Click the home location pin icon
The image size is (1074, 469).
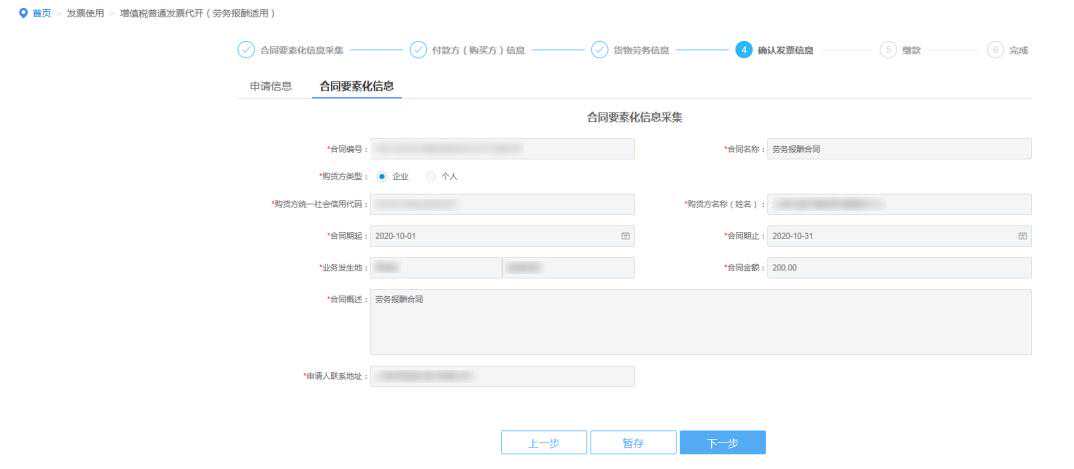pyautogui.click(x=10, y=12)
